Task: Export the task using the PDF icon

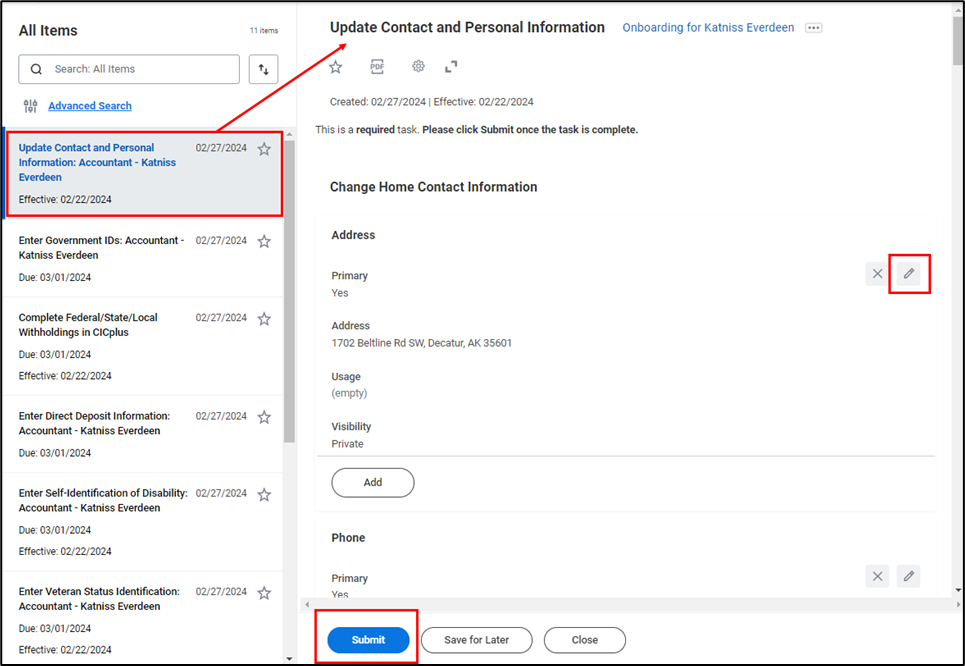Action: coord(377,67)
